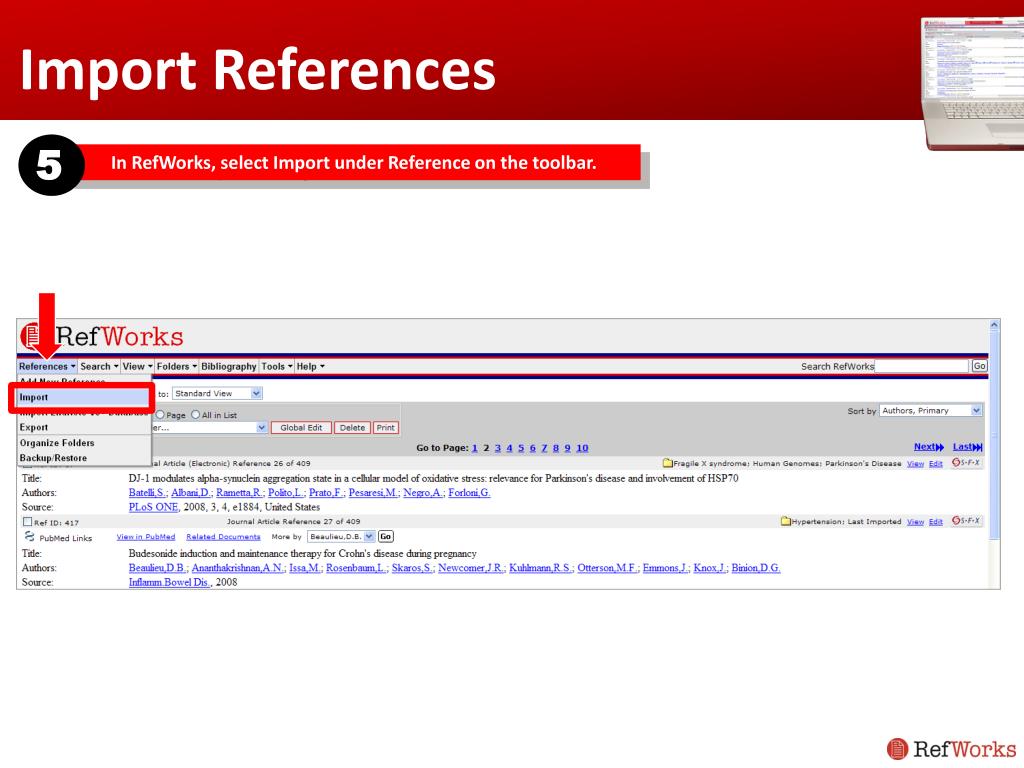Click author link Forloni,G.
The width and height of the screenshot is (1024, 768).
pyautogui.click(x=469, y=492)
